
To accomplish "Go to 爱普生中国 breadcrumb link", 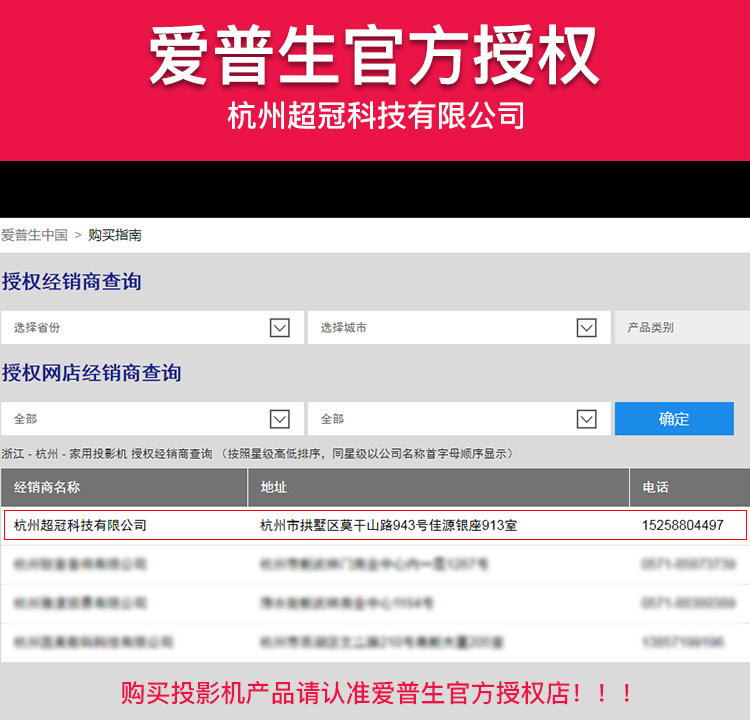I will point(34,235).
